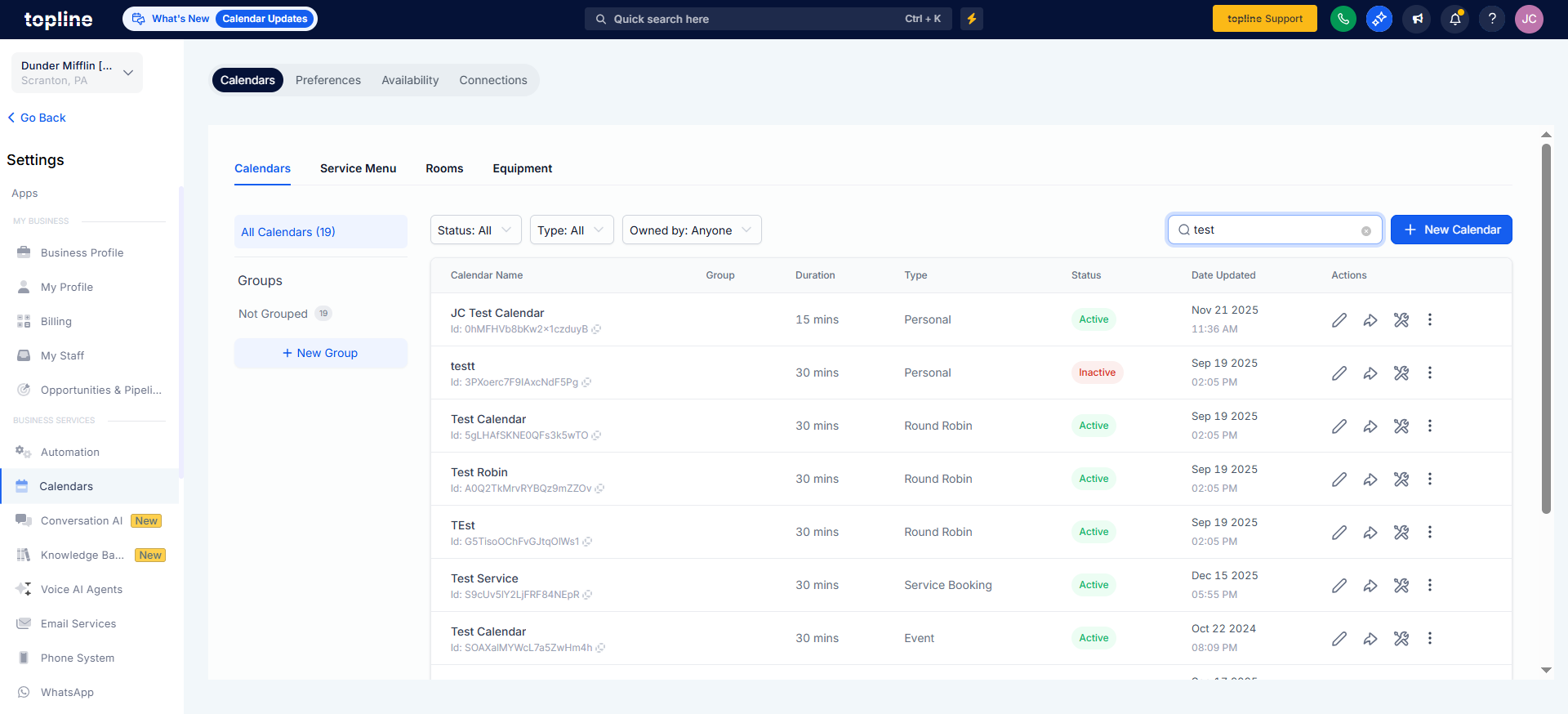The image size is (1568, 714).
Task: Open Email Services settings
Action: pos(78,623)
